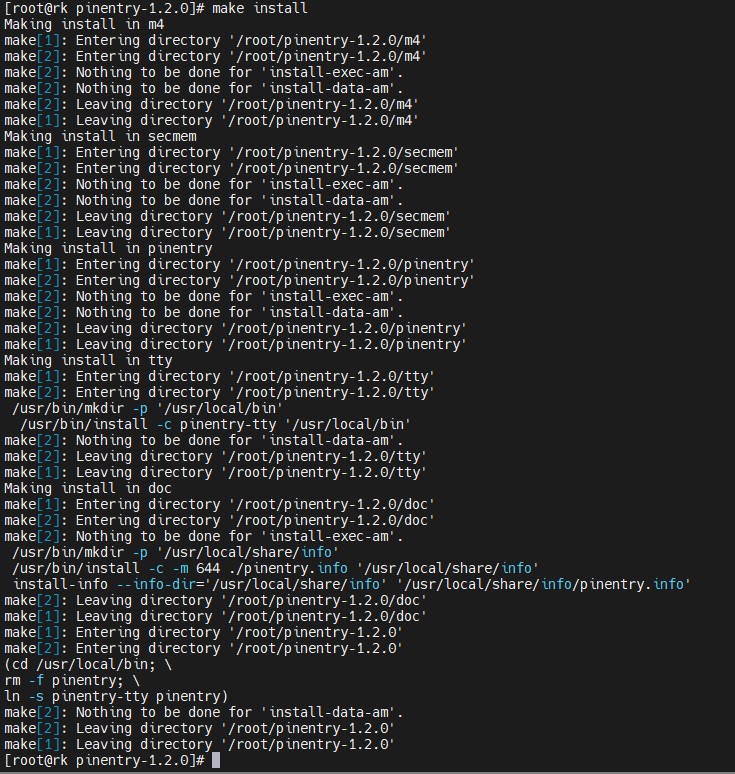Click the 'install-info --info-dir' command line
Screen dimensions: 735x774
tap(351, 584)
